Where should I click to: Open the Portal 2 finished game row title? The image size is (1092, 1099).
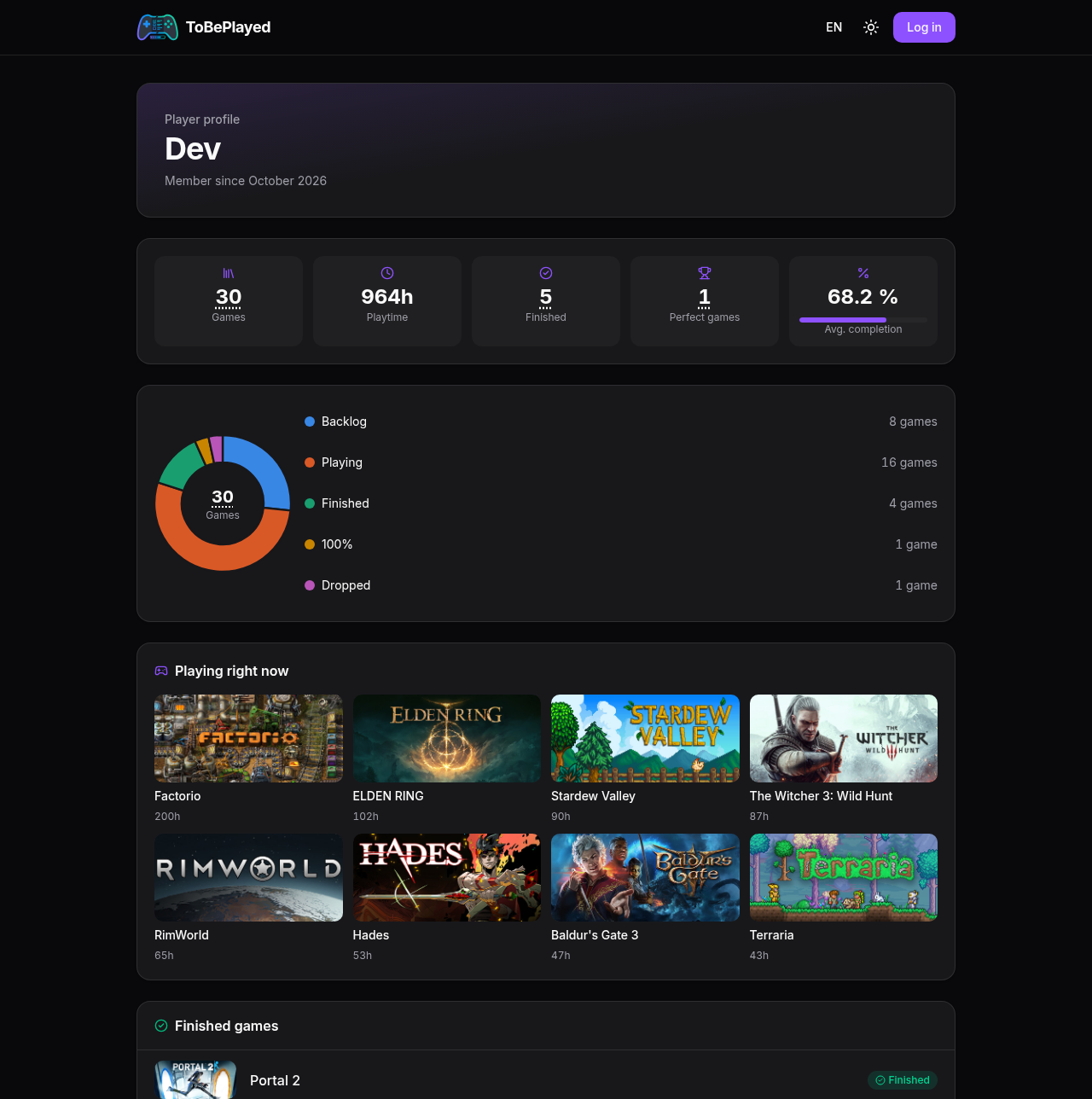click(275, 1080)
